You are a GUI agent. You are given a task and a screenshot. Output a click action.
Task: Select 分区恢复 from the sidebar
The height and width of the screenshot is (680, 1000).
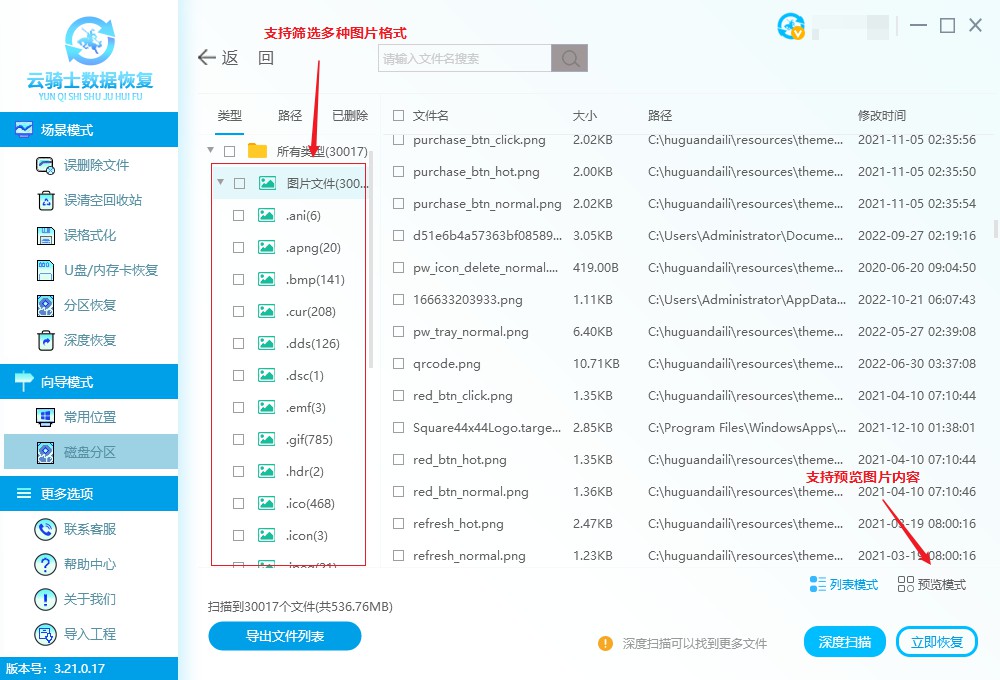point(90,305)
